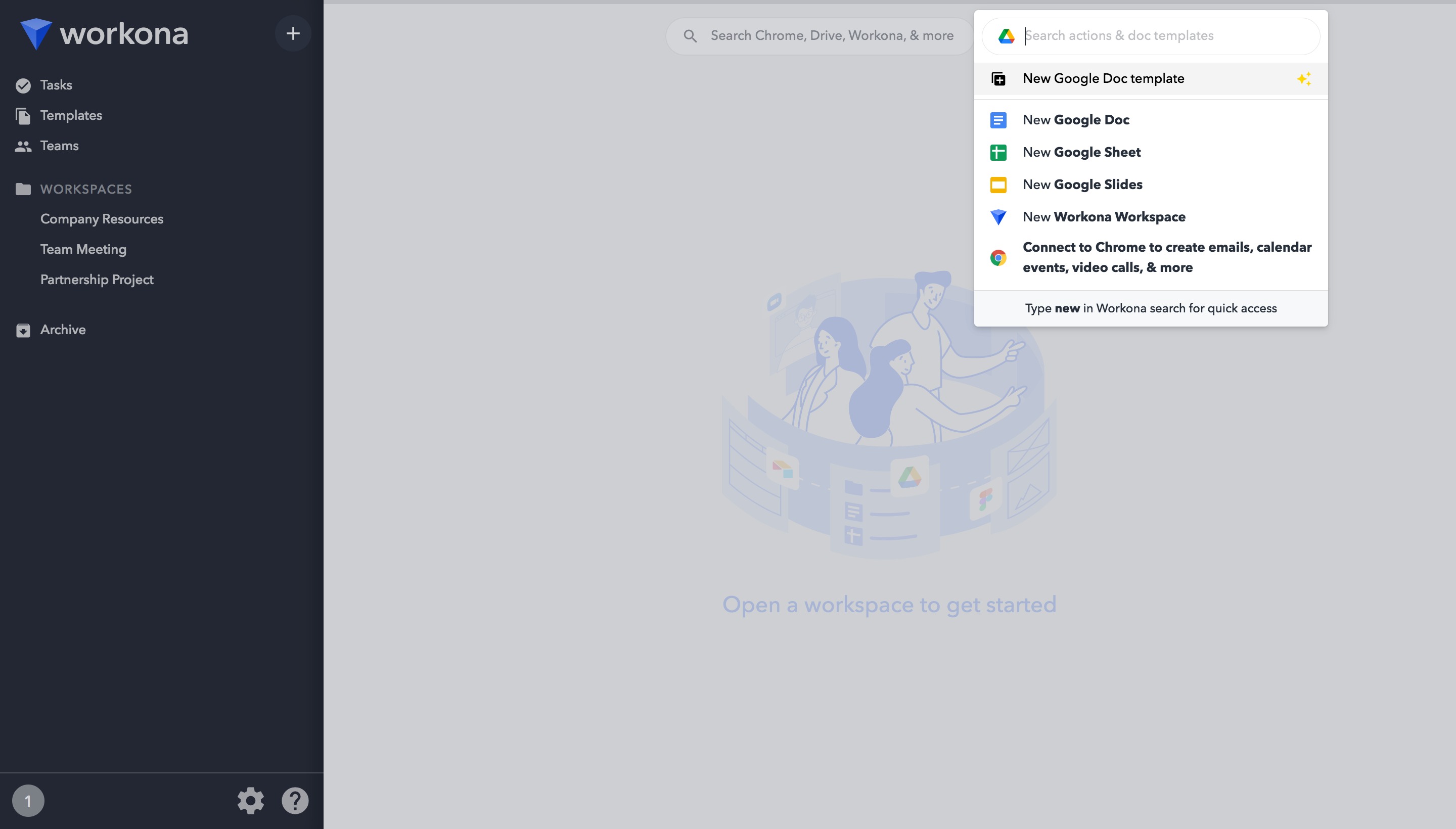Click the Tasks checkmark icon
1456x829 pixels.
point(23,85)
